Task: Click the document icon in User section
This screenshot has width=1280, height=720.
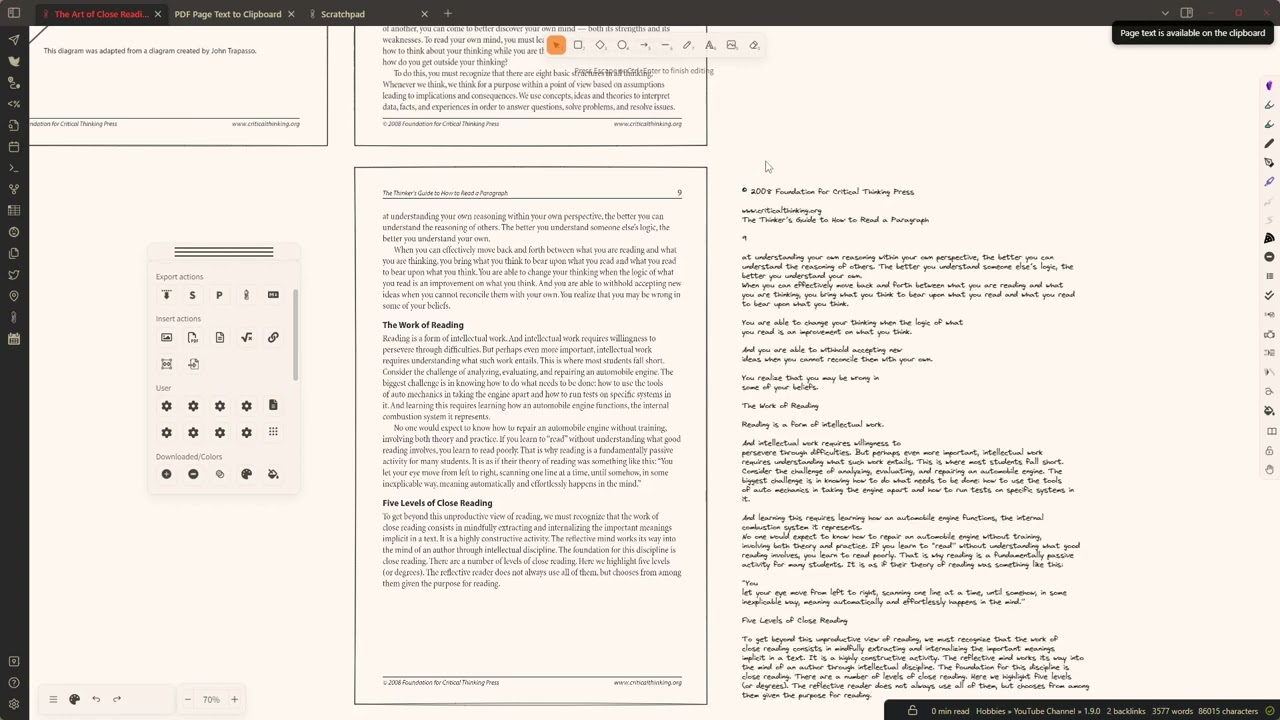Action: pos(273,405)
